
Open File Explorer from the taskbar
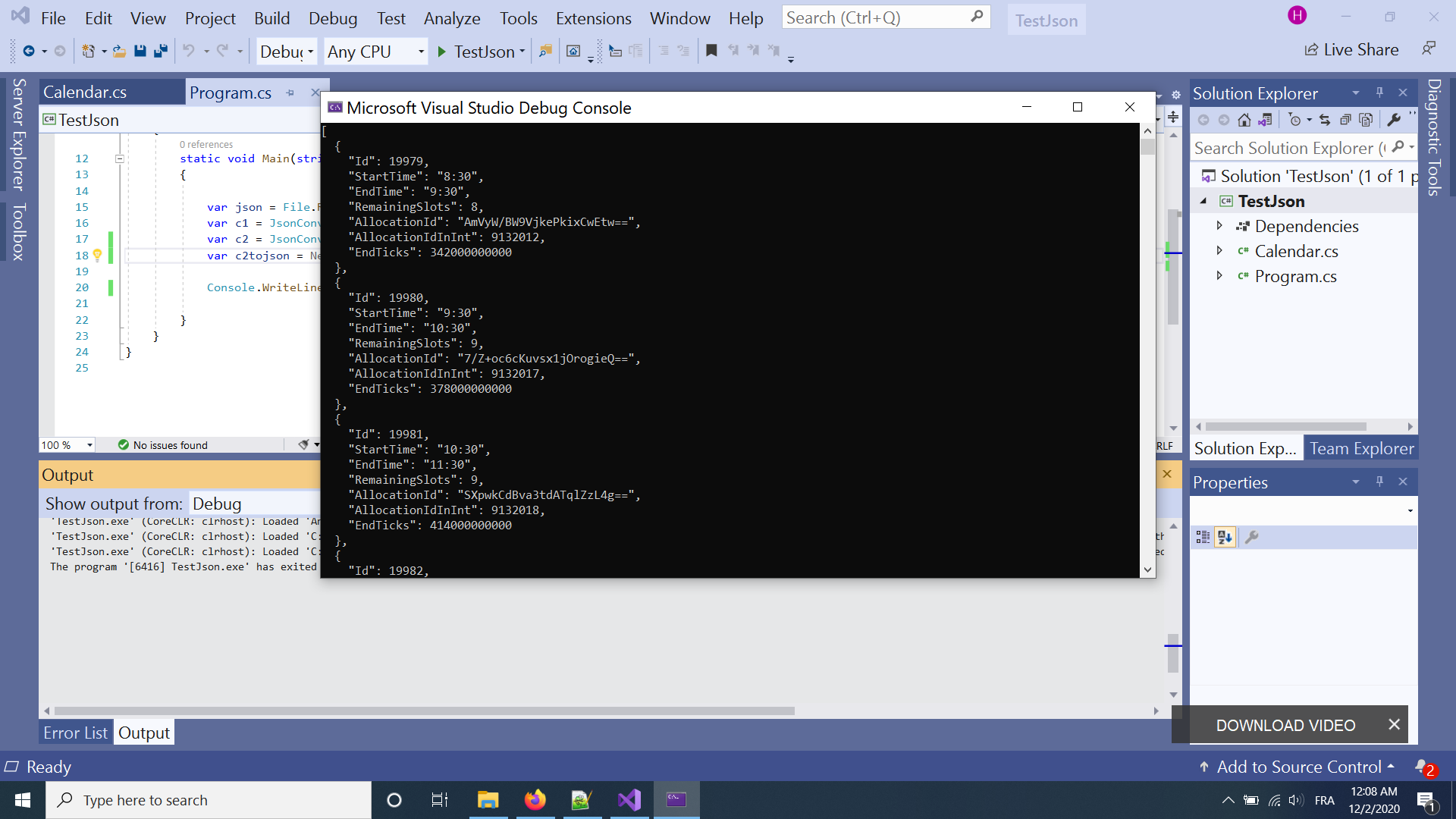pyautogui.click(x=488, y=800)
